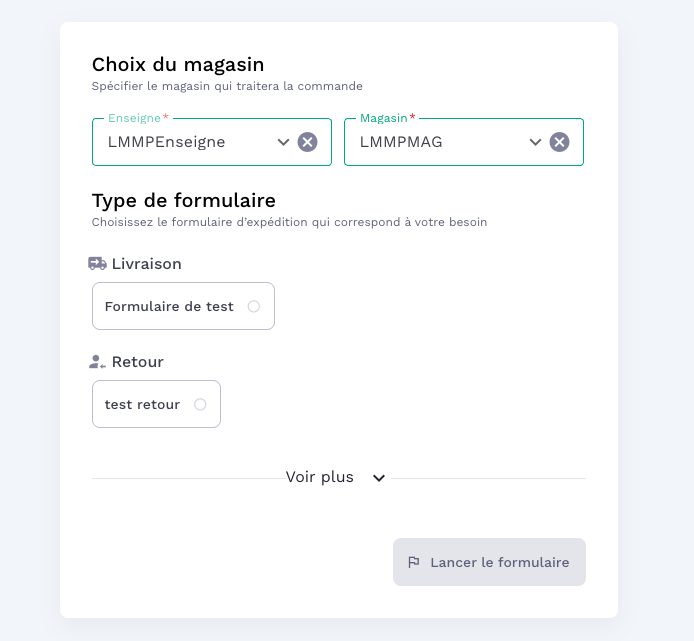This screenshot has height=641, width=694.
Task: Click the LMMPEnseigne value in Enseigne field
Action: pos(167,142)
